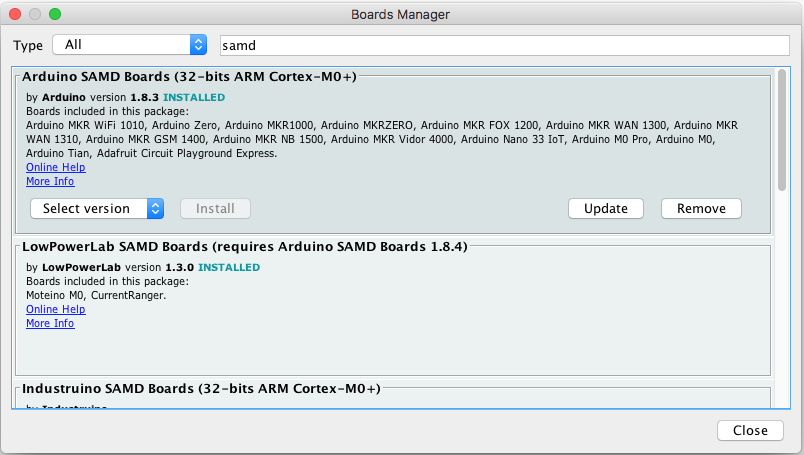Open Online Help for Arduino SAMD Boards
Viewport: 804px width, 455px height.
coord(56,167)
